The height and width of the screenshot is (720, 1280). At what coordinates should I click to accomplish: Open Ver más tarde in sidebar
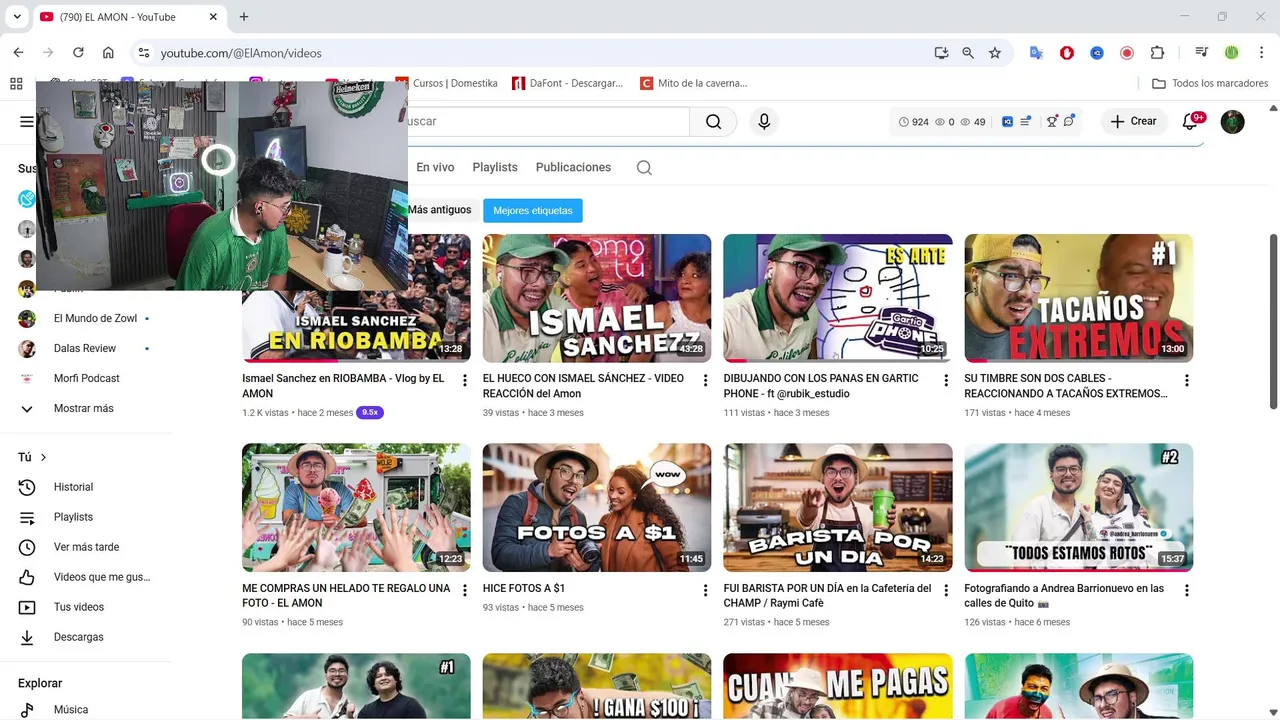tap(85, 547)
